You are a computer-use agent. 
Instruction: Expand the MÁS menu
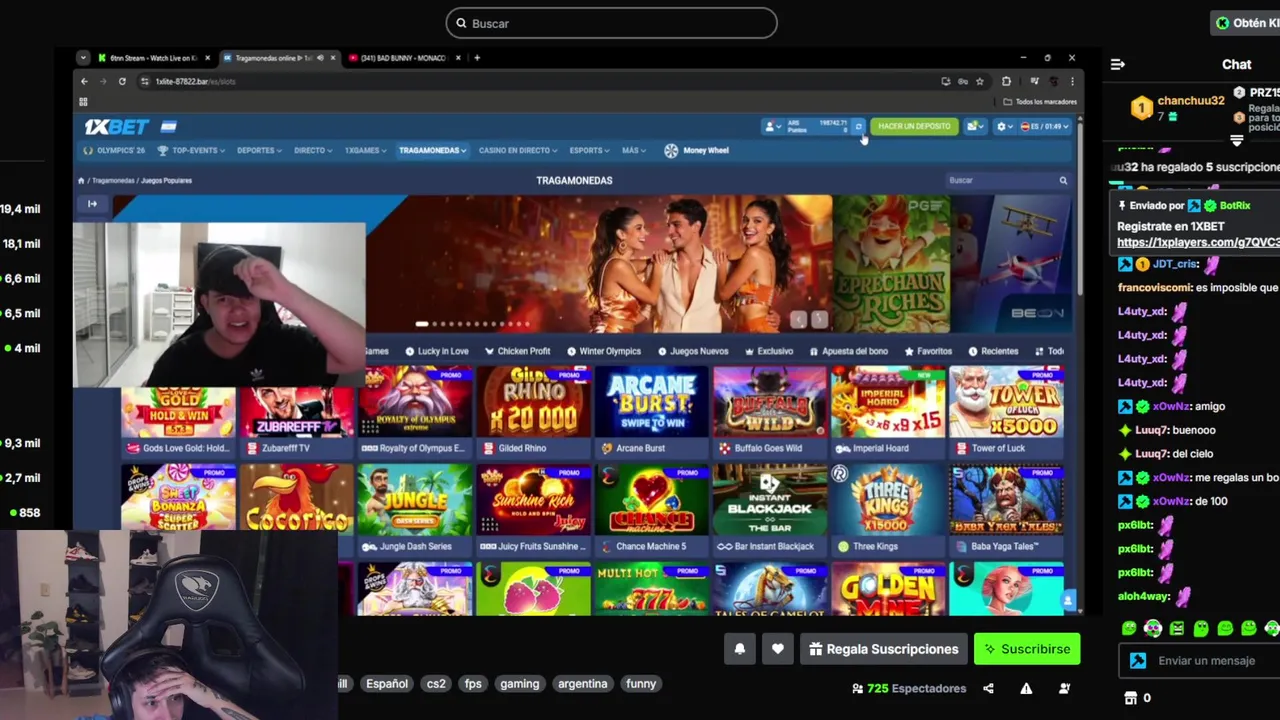tap(633, 150)
